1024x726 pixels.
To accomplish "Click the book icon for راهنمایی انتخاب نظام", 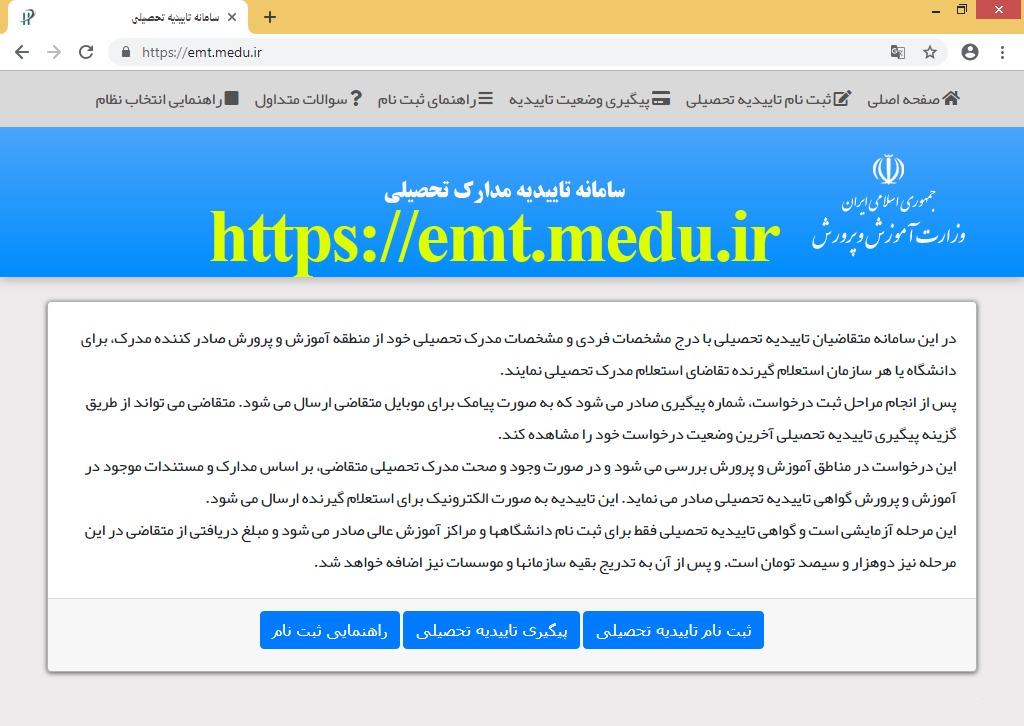I will (231, 98).
